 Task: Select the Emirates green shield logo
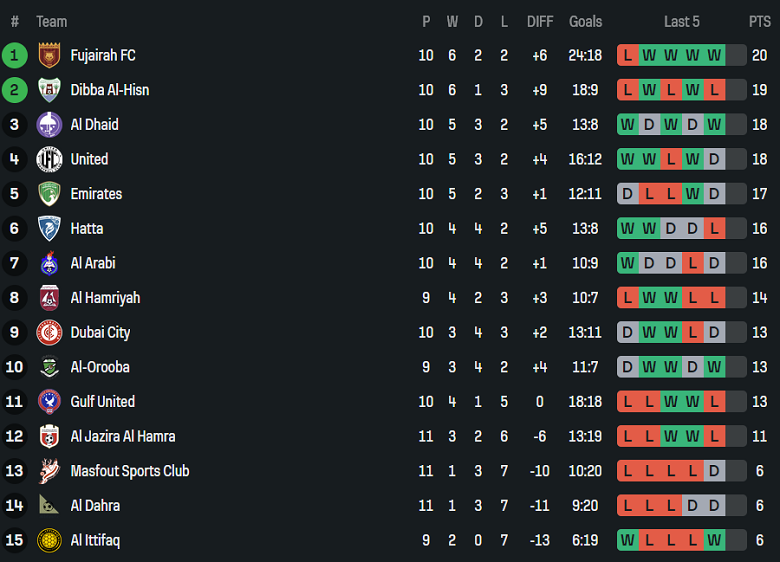(x=49, y=194)
